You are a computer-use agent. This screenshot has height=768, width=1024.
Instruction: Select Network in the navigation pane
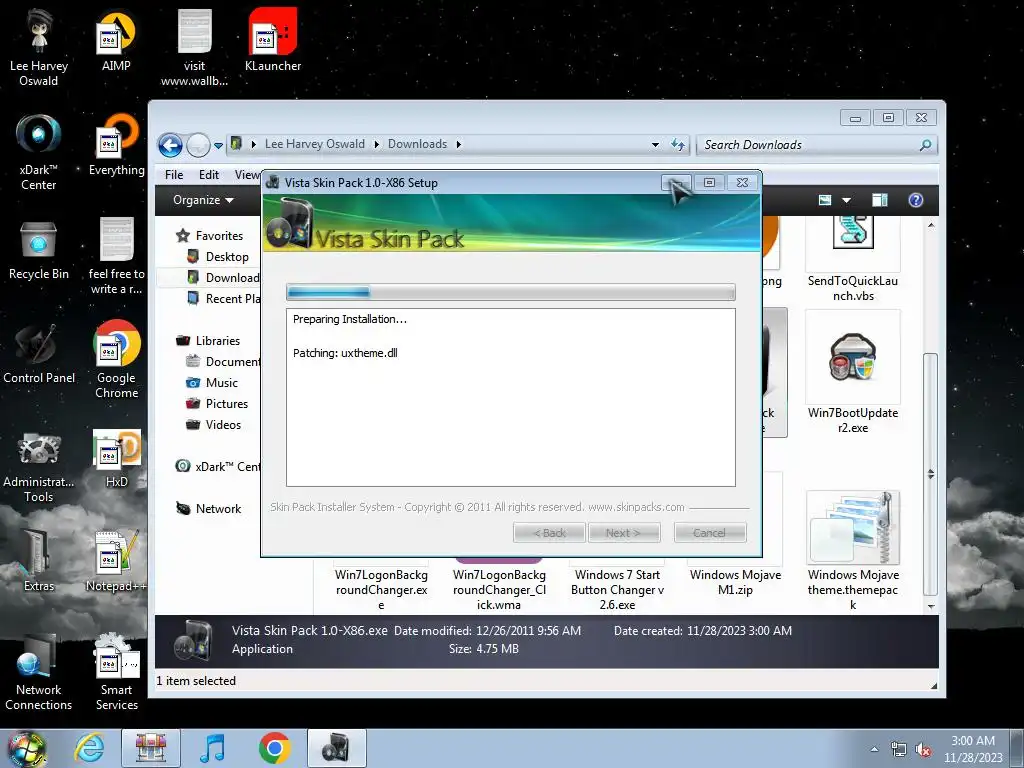208,509
